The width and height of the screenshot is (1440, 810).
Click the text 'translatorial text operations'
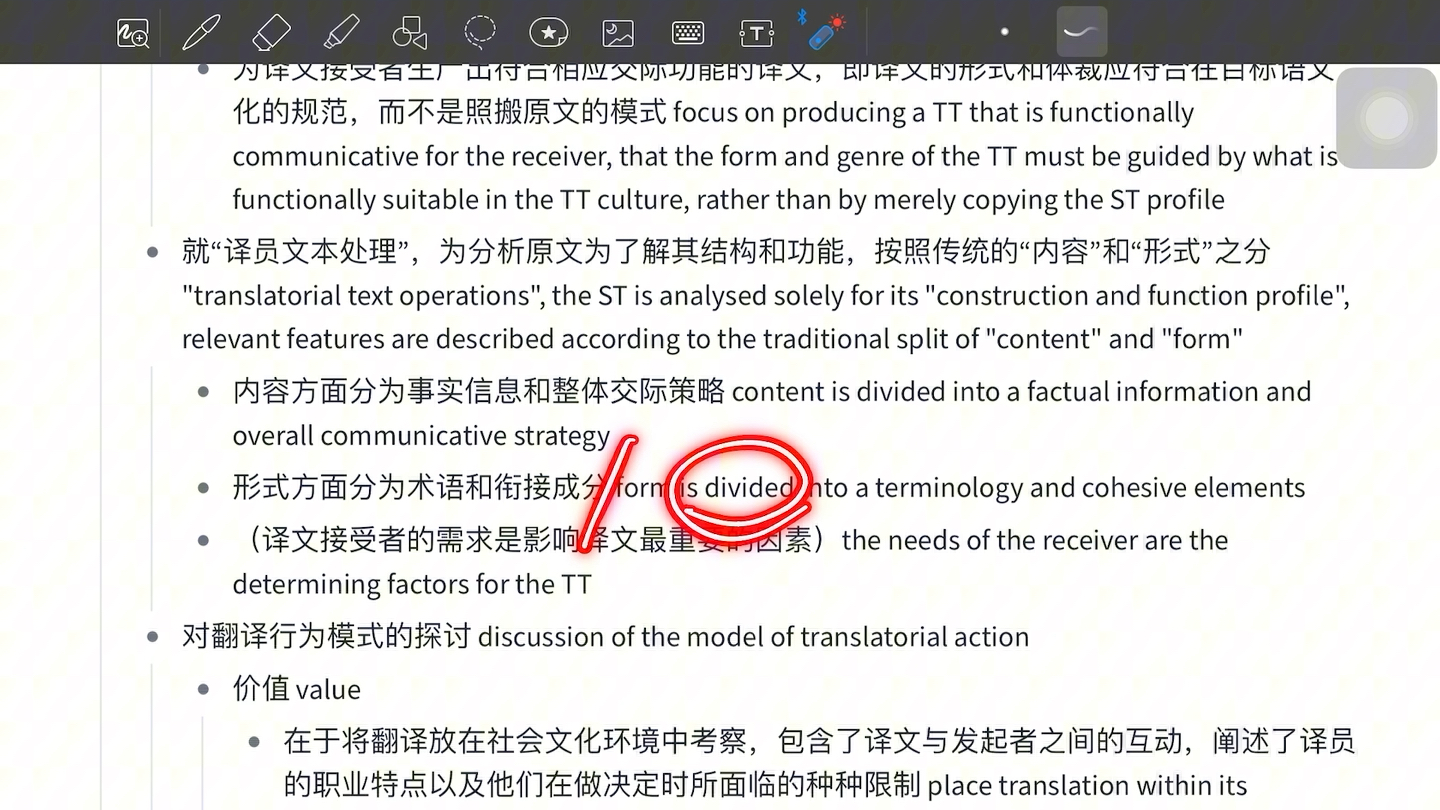pyautogui.click(x=361, y=296)
